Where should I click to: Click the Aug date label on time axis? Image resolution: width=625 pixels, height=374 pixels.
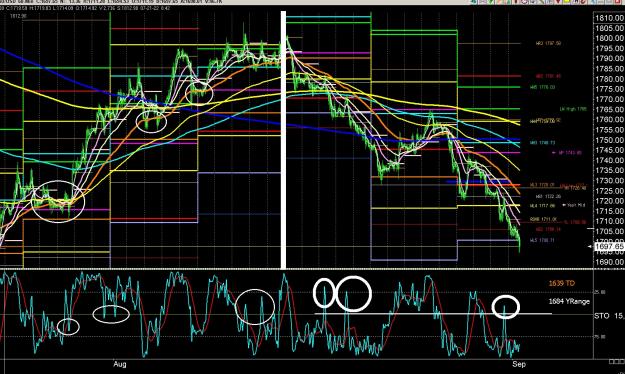(x=120, y=364)
